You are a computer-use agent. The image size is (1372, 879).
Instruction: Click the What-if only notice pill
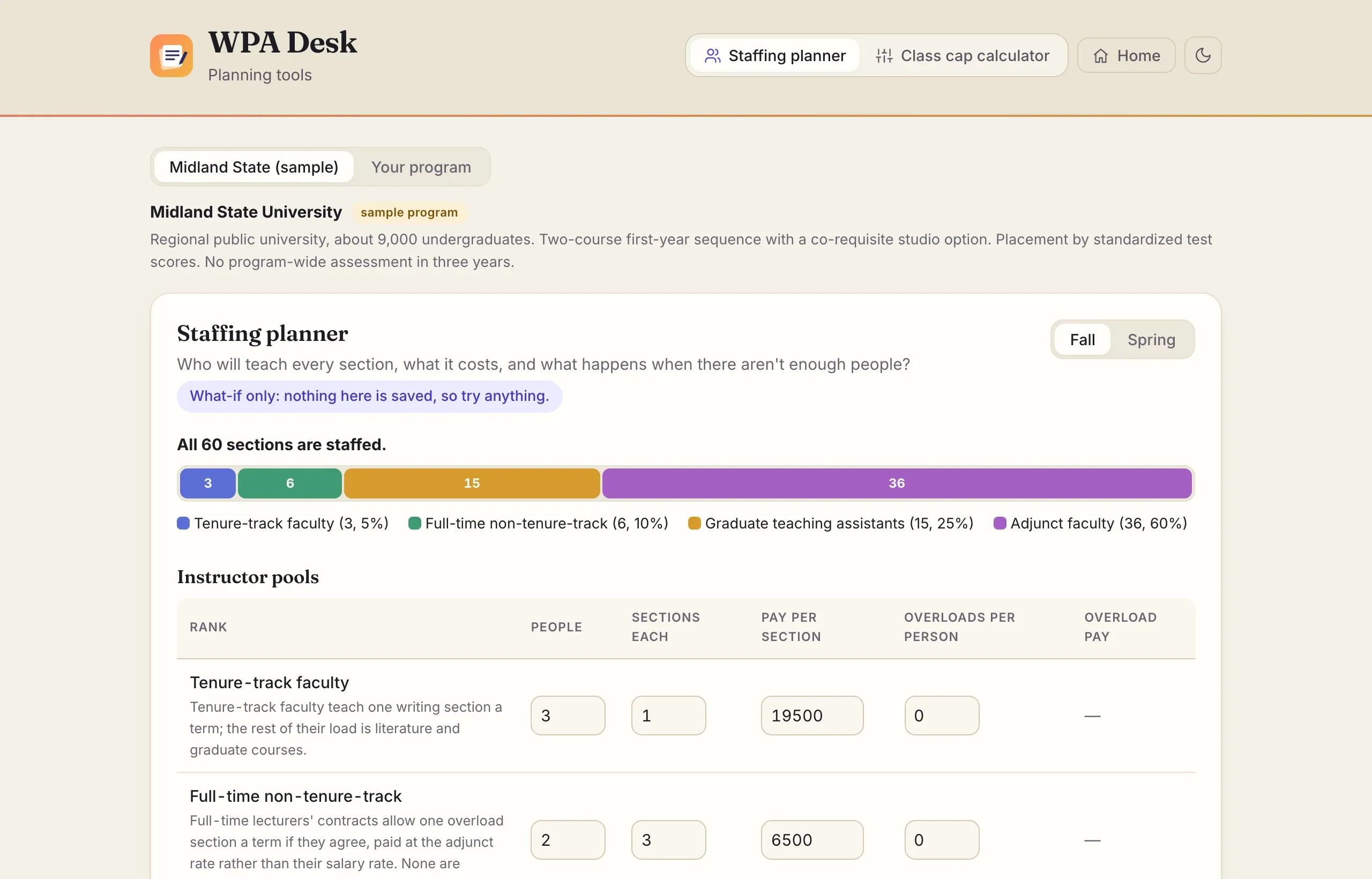[369, 396]
